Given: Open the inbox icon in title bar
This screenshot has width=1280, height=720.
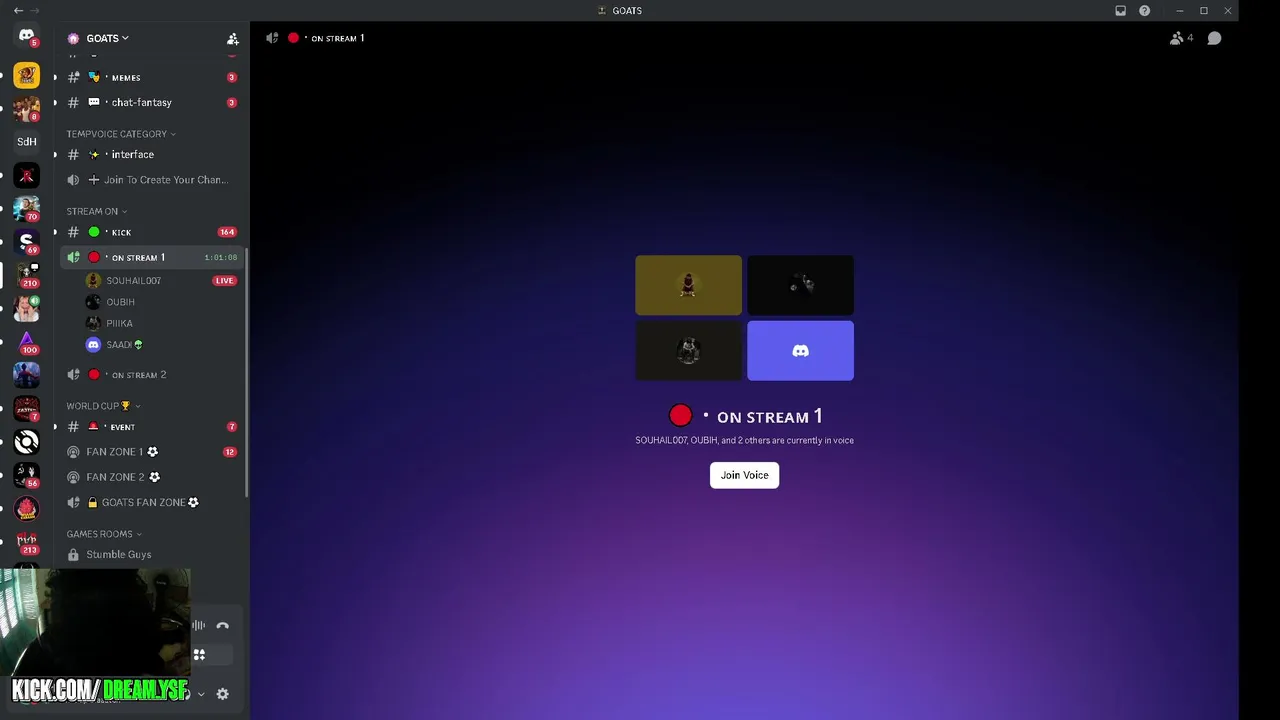Looking at the screenshot, I should (1120, 10).
